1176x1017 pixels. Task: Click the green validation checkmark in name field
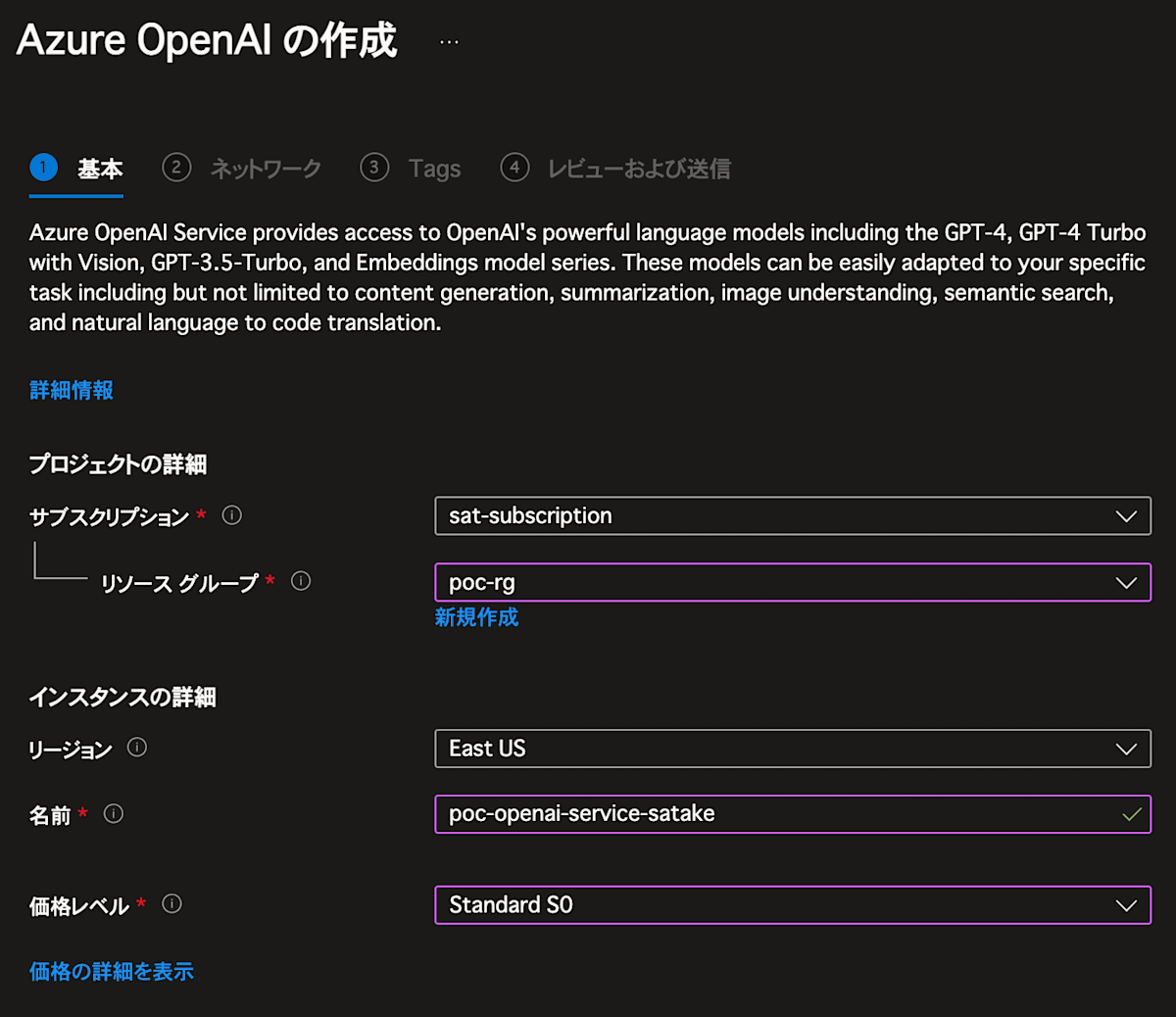(1132, 814)
